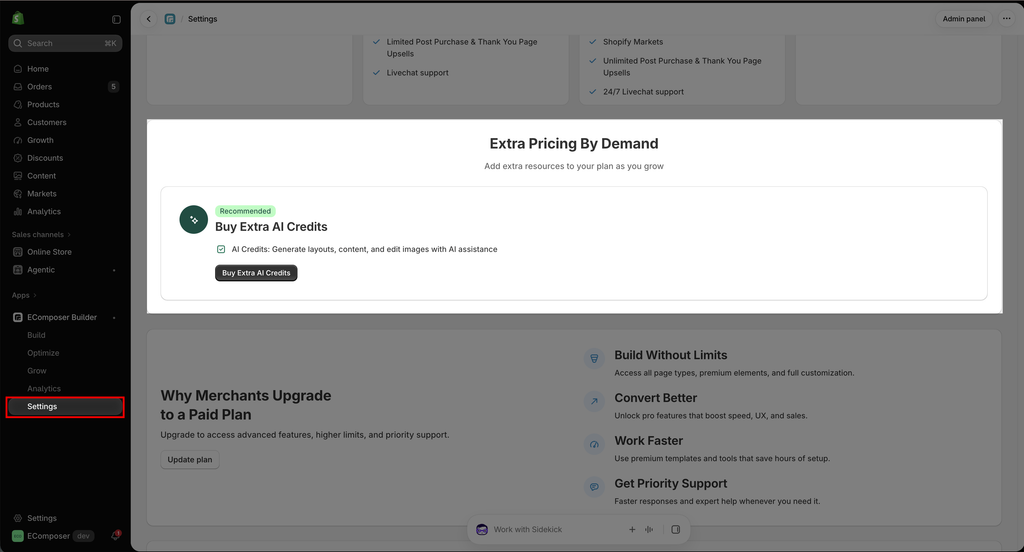Expand the Sales channels section
This screenshot has width=1024, height=552.
pos(41,235)
